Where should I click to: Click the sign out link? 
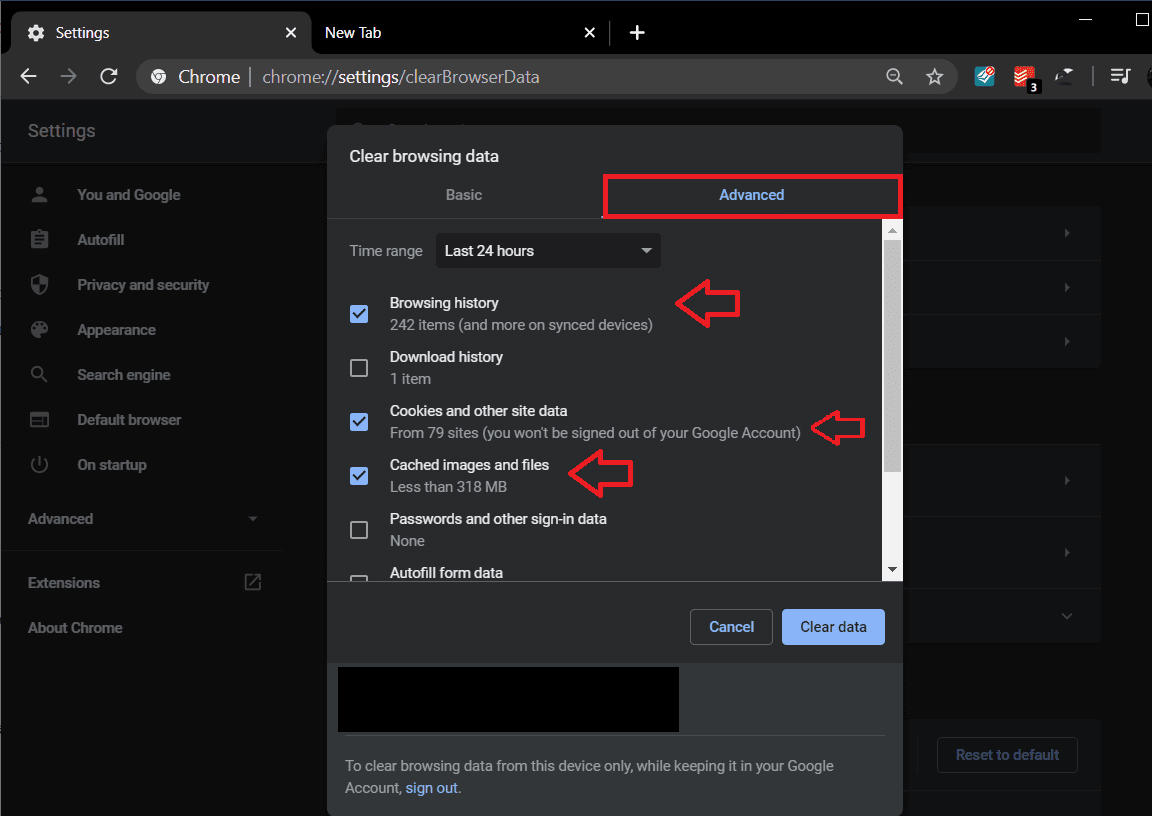[x=431, y=788]
